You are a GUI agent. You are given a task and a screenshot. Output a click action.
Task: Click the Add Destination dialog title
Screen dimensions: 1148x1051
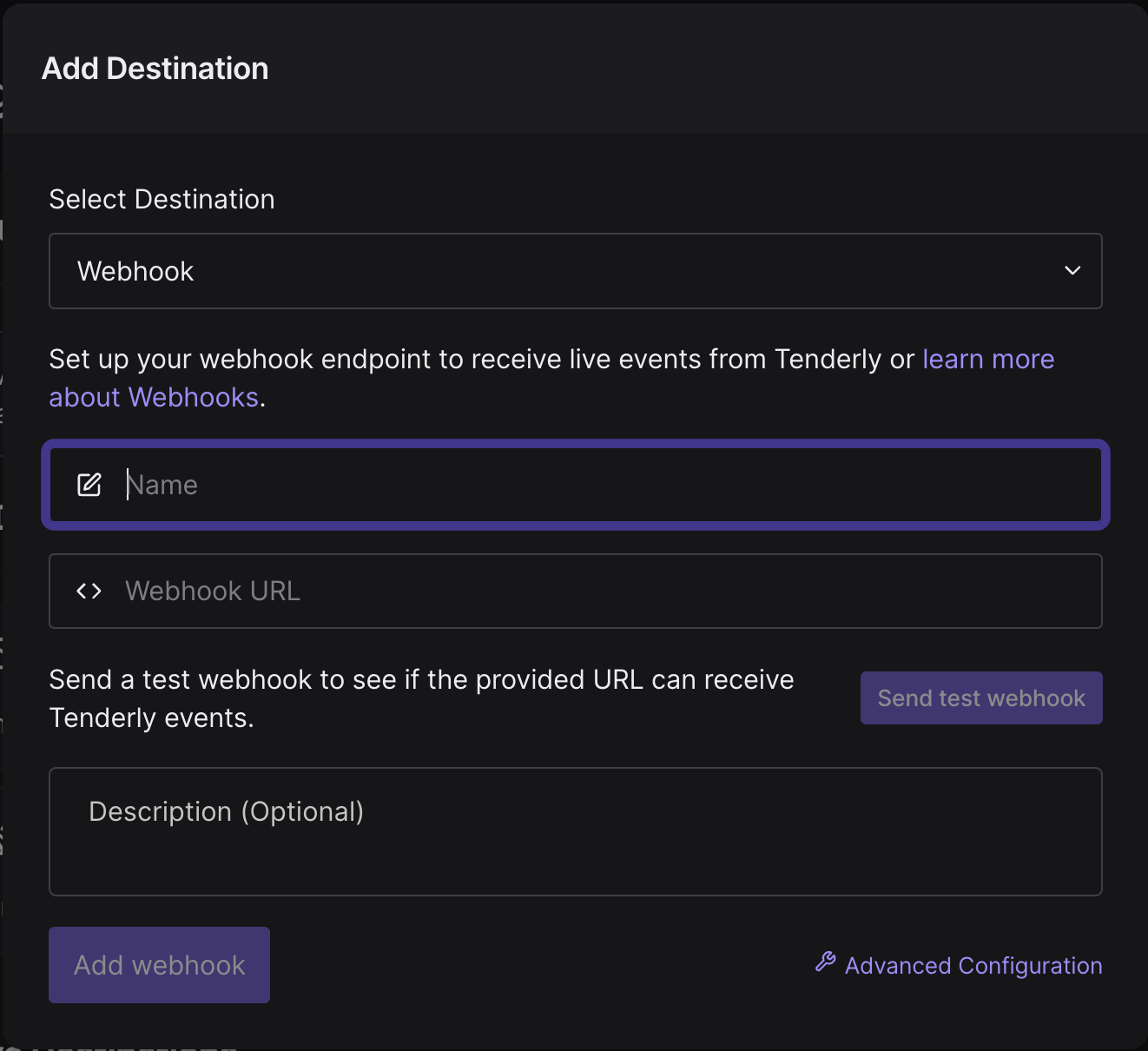(x=155, y=69)
